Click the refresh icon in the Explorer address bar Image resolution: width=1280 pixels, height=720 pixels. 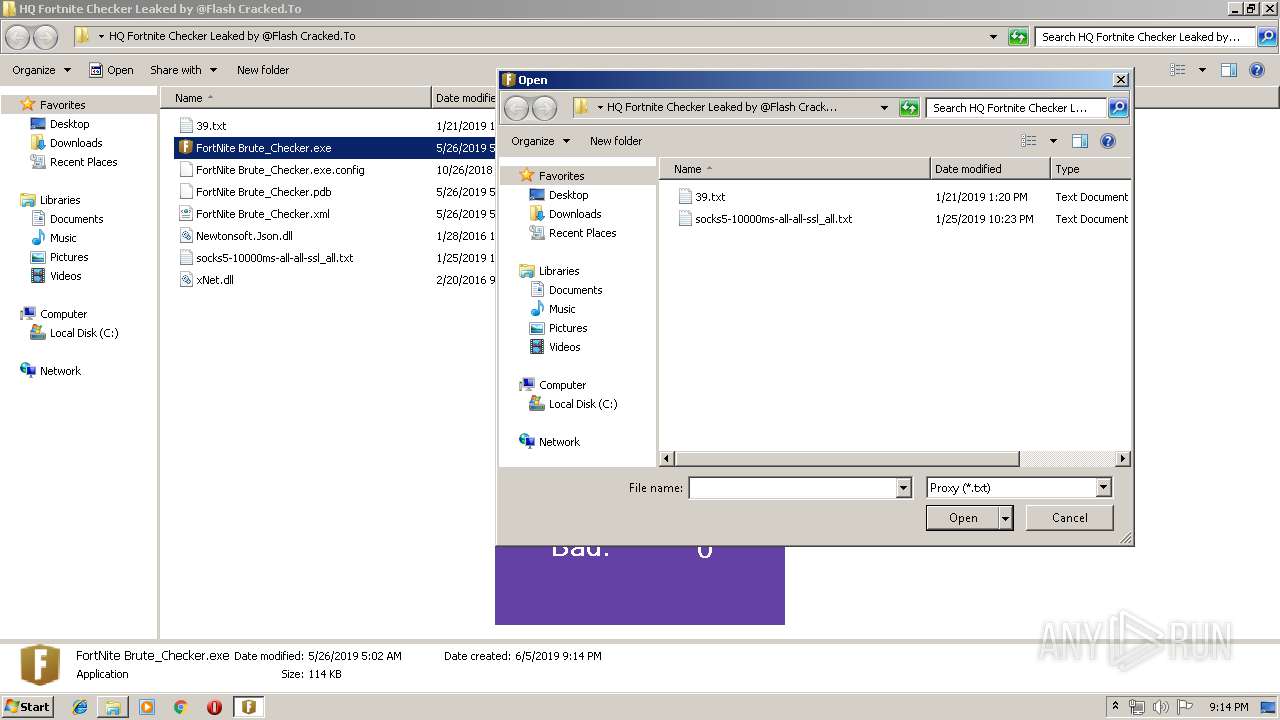point(1018,37)
